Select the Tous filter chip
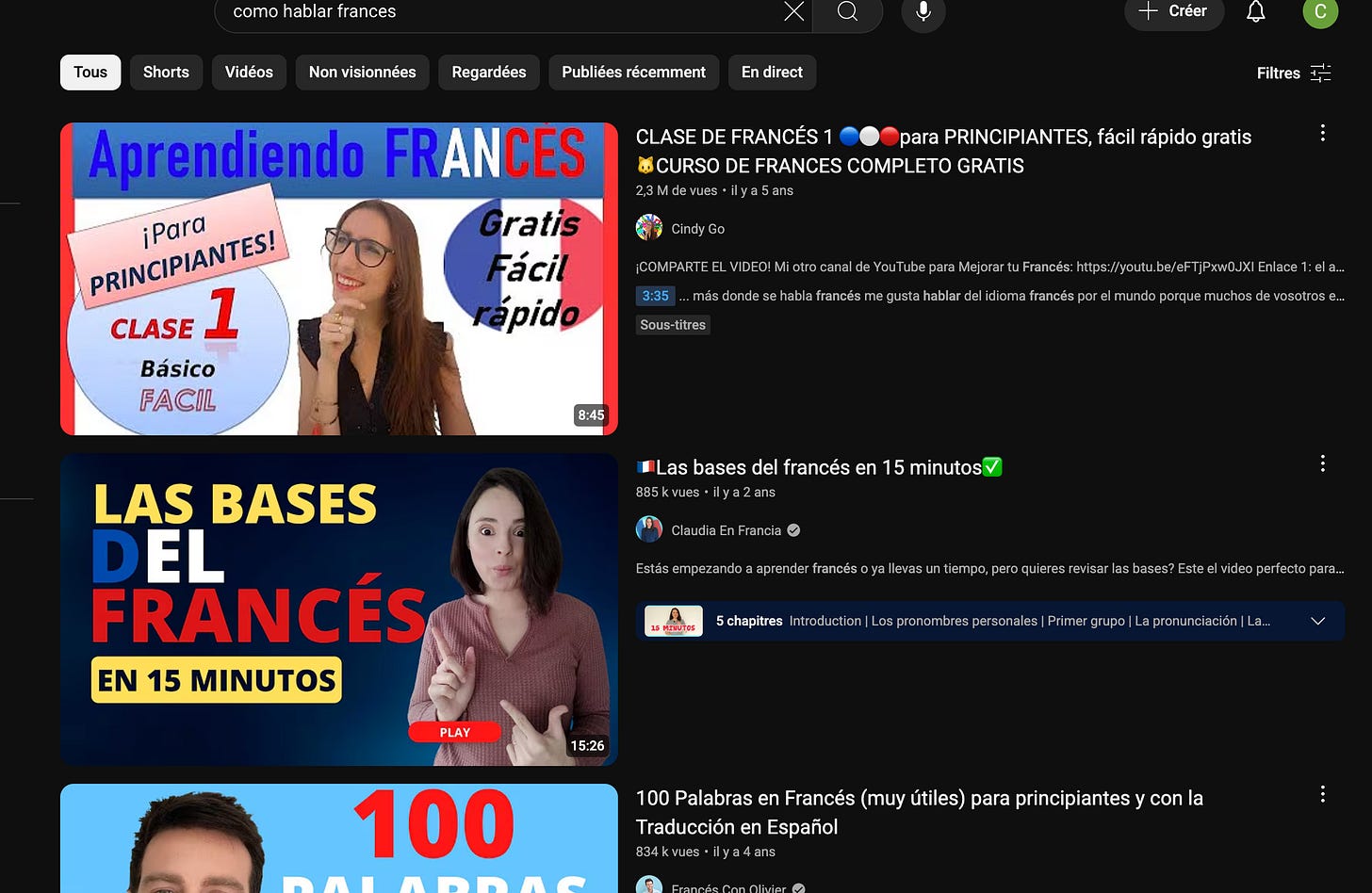The image size is (1372, 893). tap(90, 73)
